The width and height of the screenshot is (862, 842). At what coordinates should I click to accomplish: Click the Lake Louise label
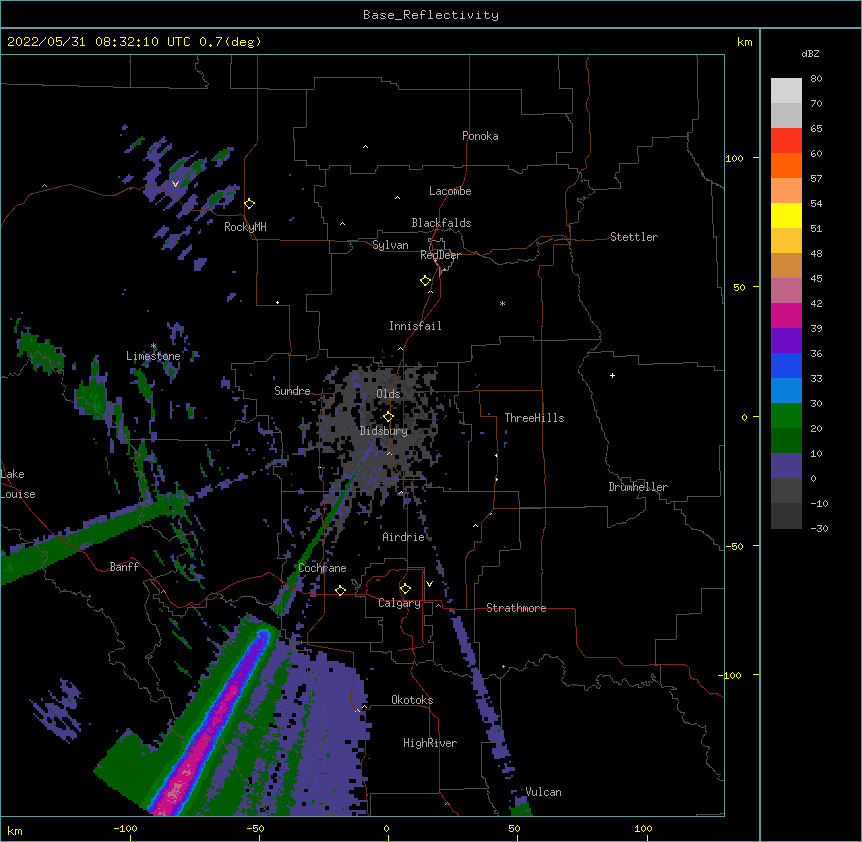point(18,484)
